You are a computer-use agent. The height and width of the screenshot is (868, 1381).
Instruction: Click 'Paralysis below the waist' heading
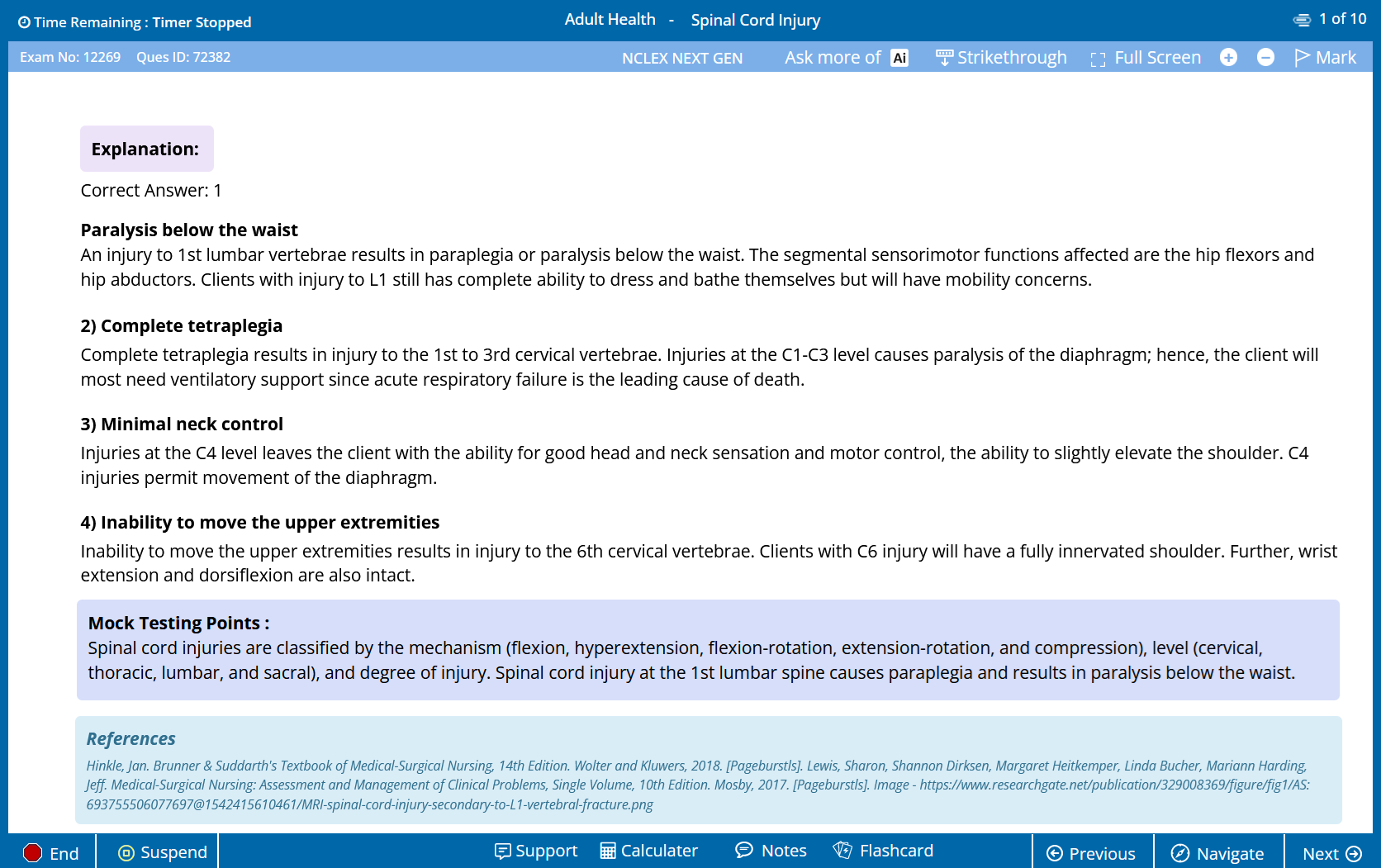click(x=189, y=230)
